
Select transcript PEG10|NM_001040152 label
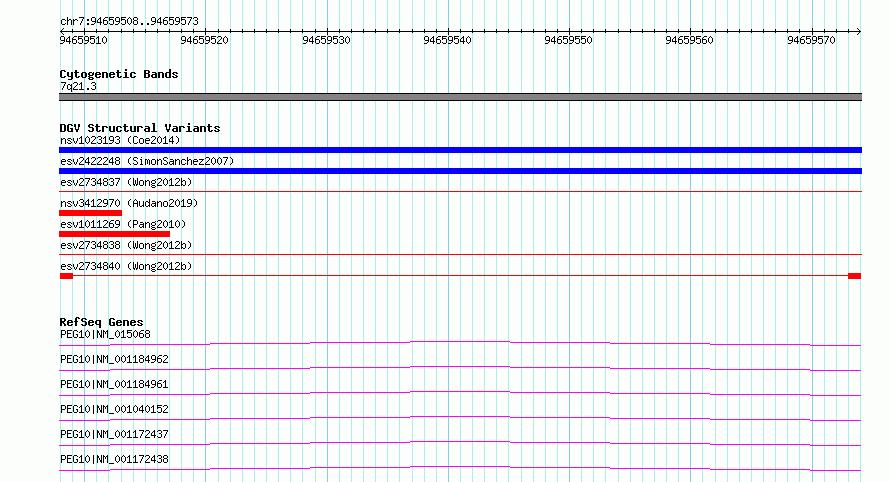point(114,409)
